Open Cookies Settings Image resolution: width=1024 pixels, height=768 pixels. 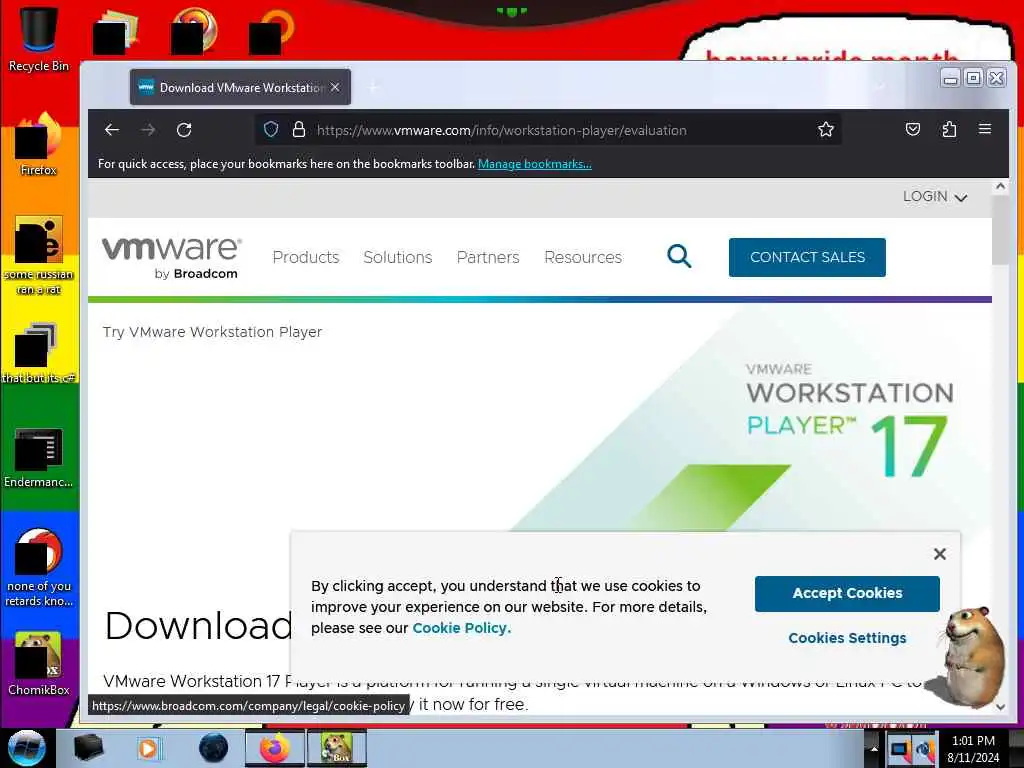point(847,638)
